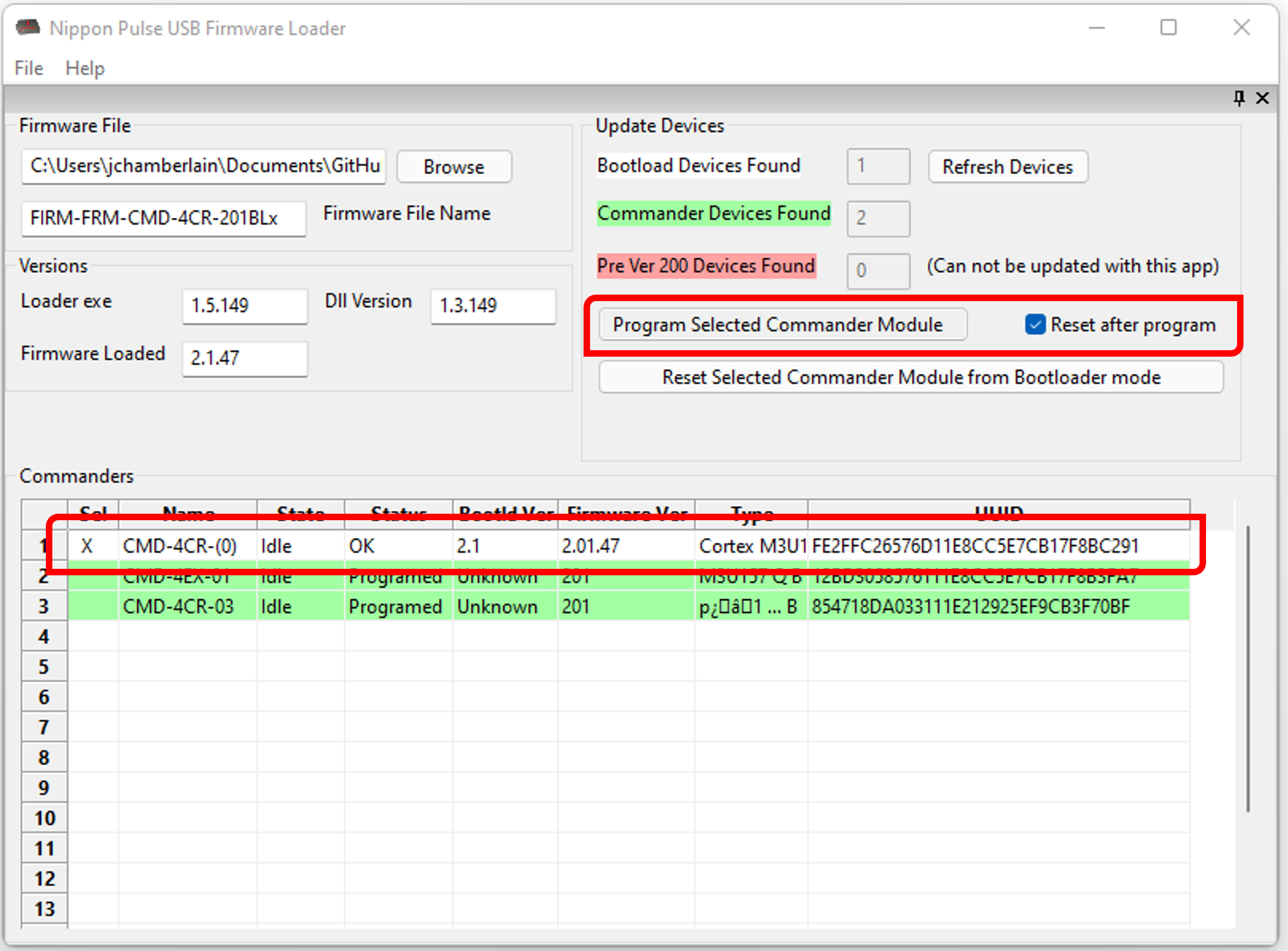Click the Cortex M3U1 type cell
Image resolution: width=1288 pixels, height=951 pixels.
point(752,546)
